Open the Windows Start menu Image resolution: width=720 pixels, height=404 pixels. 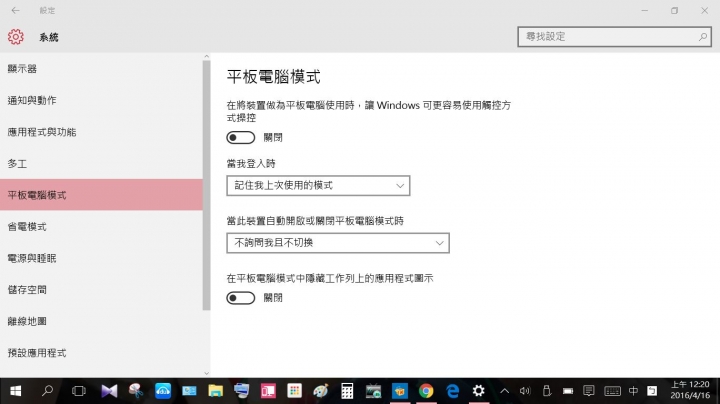(x=16, y=391)
